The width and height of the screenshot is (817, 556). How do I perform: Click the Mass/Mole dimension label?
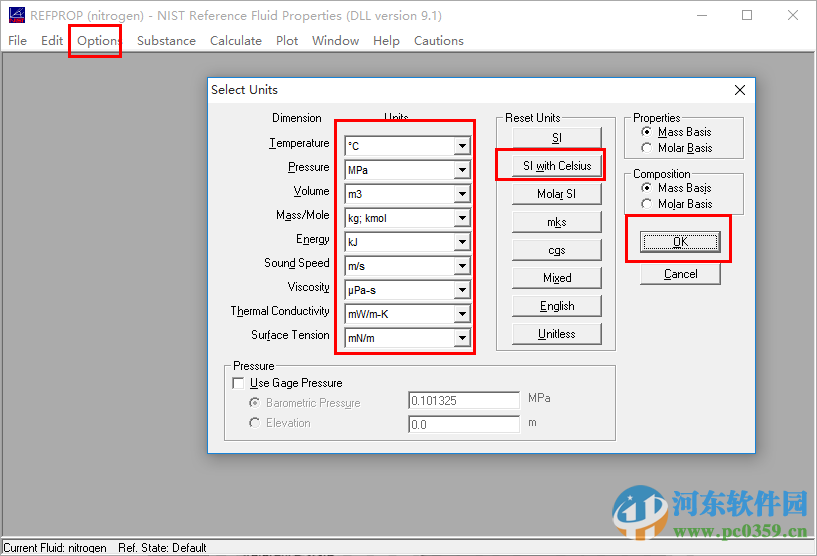[x=303, y=215]
